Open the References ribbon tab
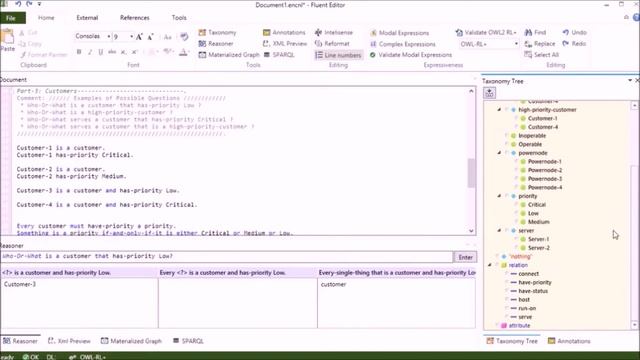 tap(134, 18)
